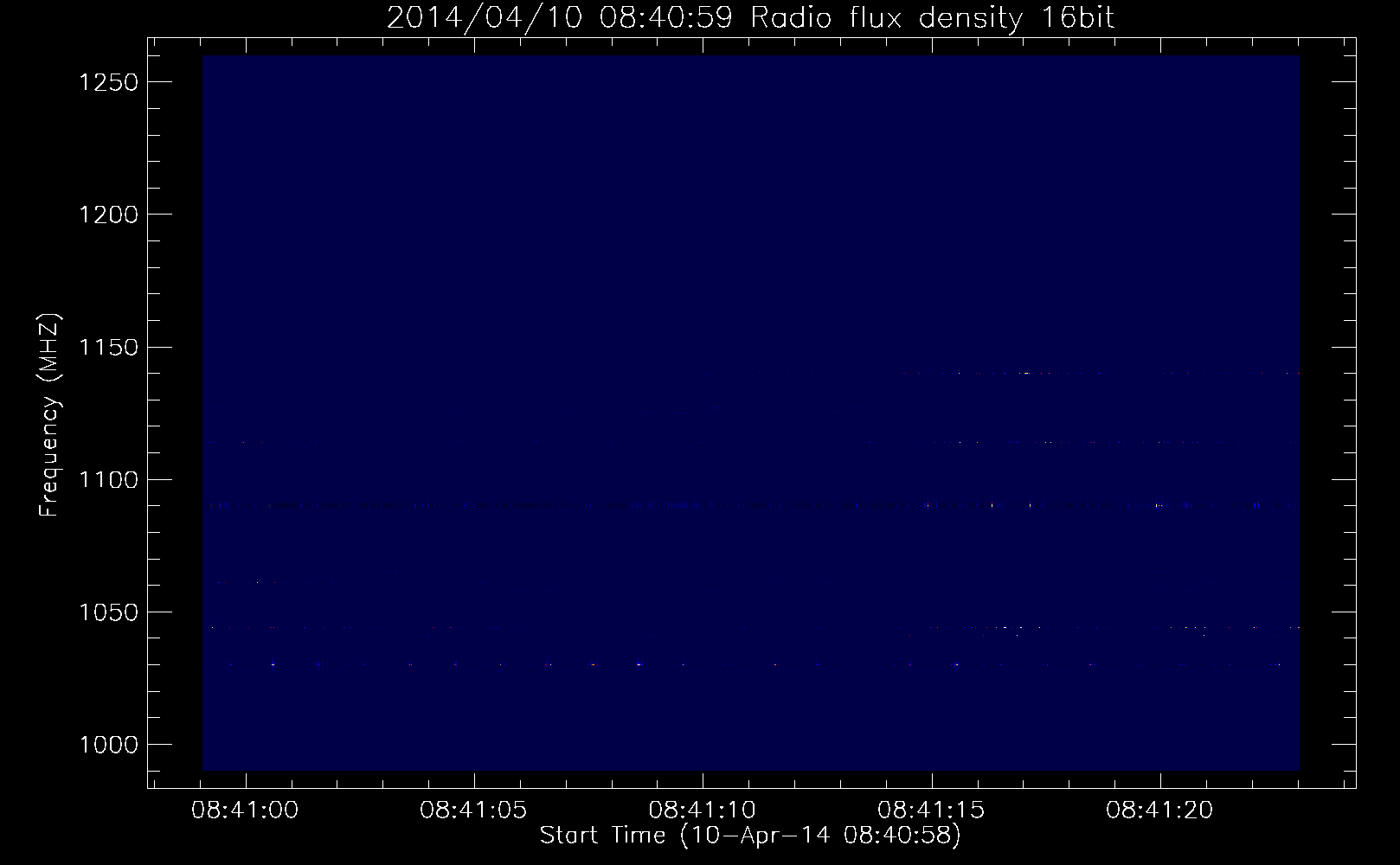Click the 08:41:15 time tick label

931,811
